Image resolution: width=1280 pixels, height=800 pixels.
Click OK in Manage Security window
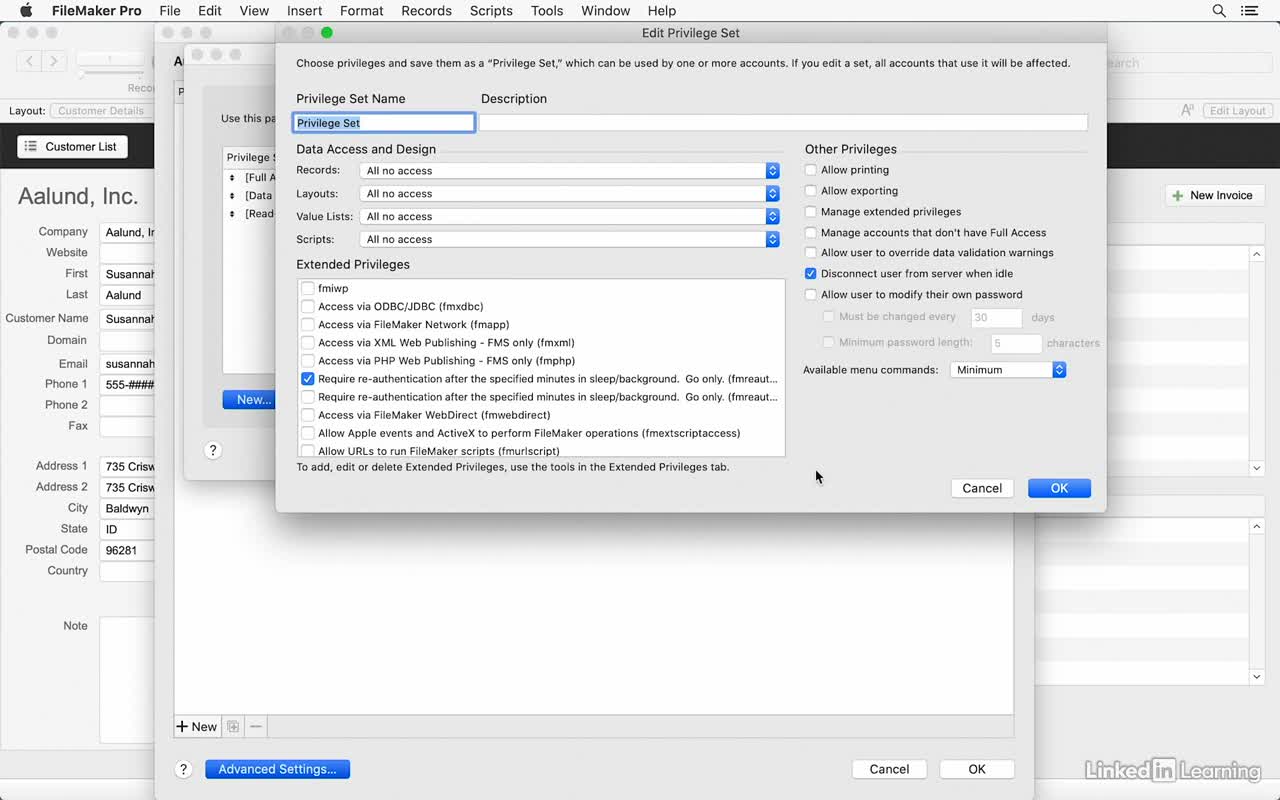[x=977, y=769]
